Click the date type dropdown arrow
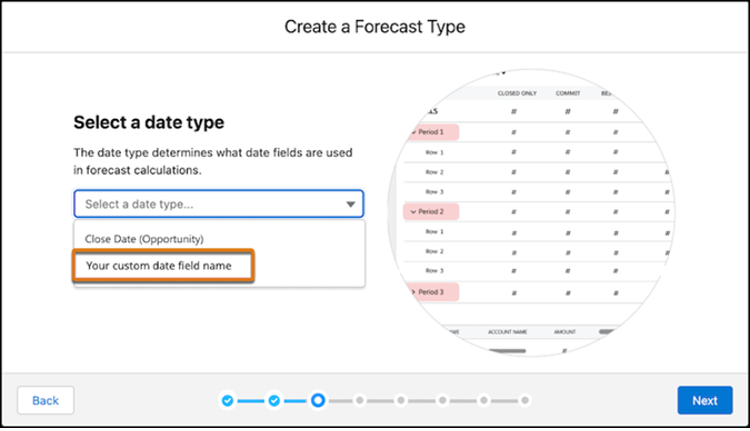750x431 pixels. click(x=351, y=204)
